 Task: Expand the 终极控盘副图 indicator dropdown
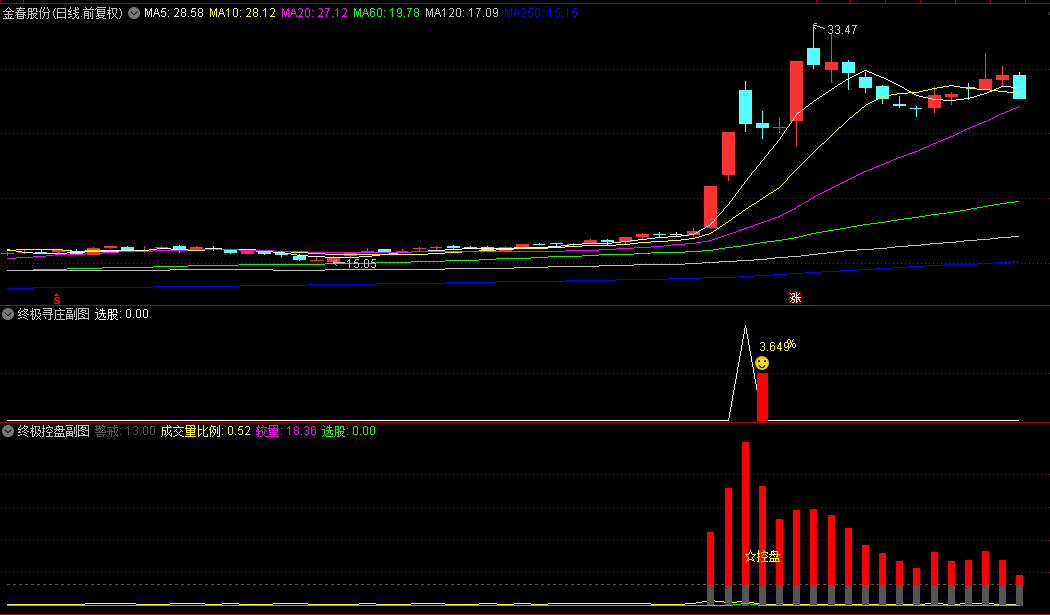pyautogui.click(x=8, y=431)
